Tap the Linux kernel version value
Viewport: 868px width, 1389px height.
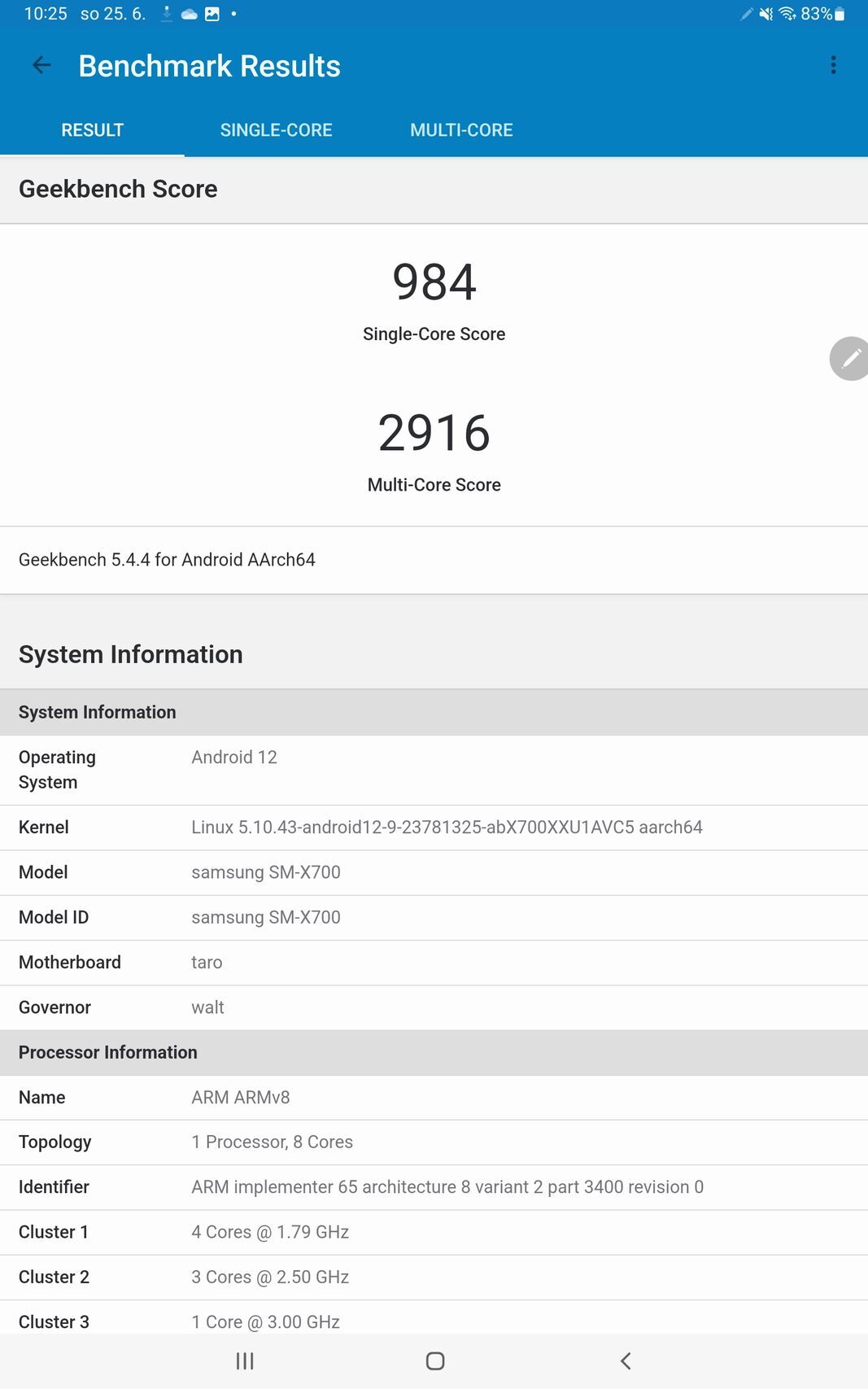[x=447, y=828]
